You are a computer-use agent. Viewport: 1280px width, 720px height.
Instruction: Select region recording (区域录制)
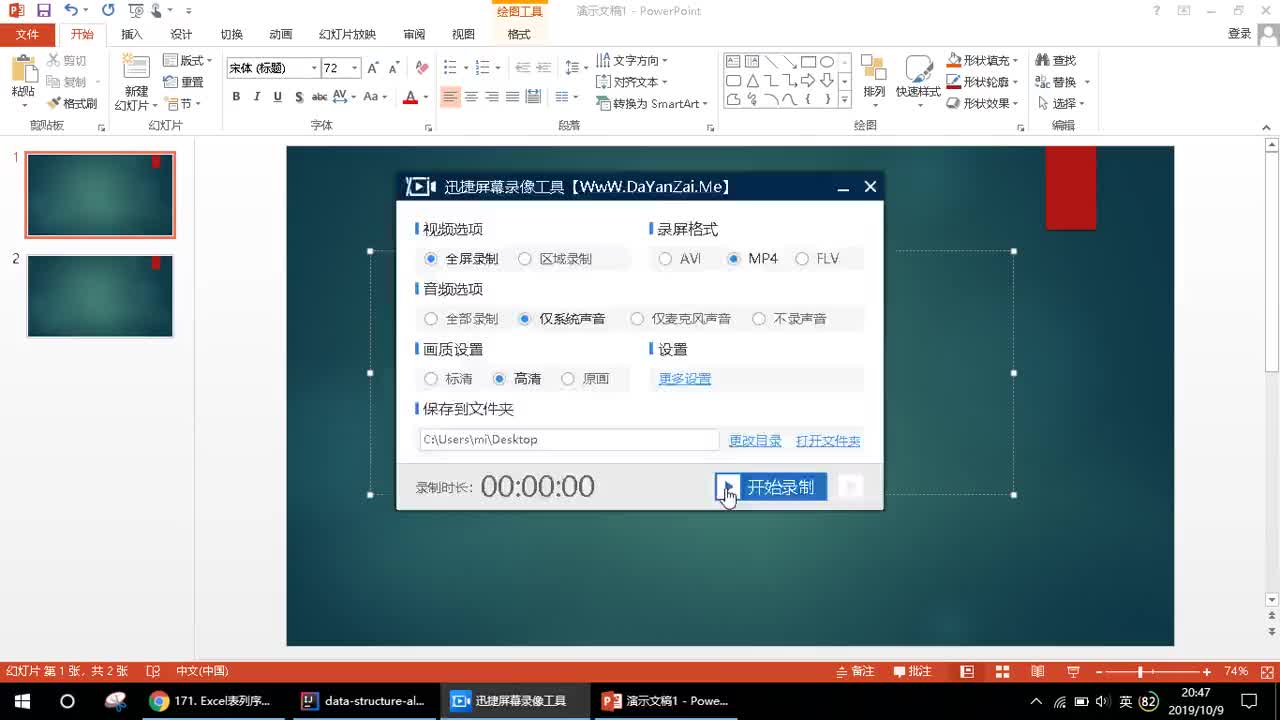point(555,259)
